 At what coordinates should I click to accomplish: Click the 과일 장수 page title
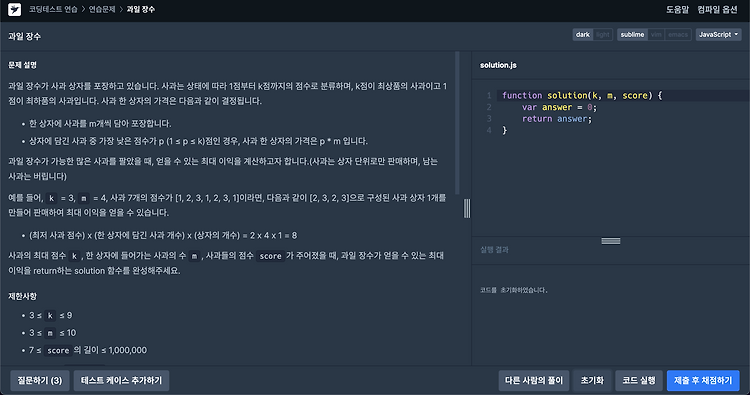[24, 36]
